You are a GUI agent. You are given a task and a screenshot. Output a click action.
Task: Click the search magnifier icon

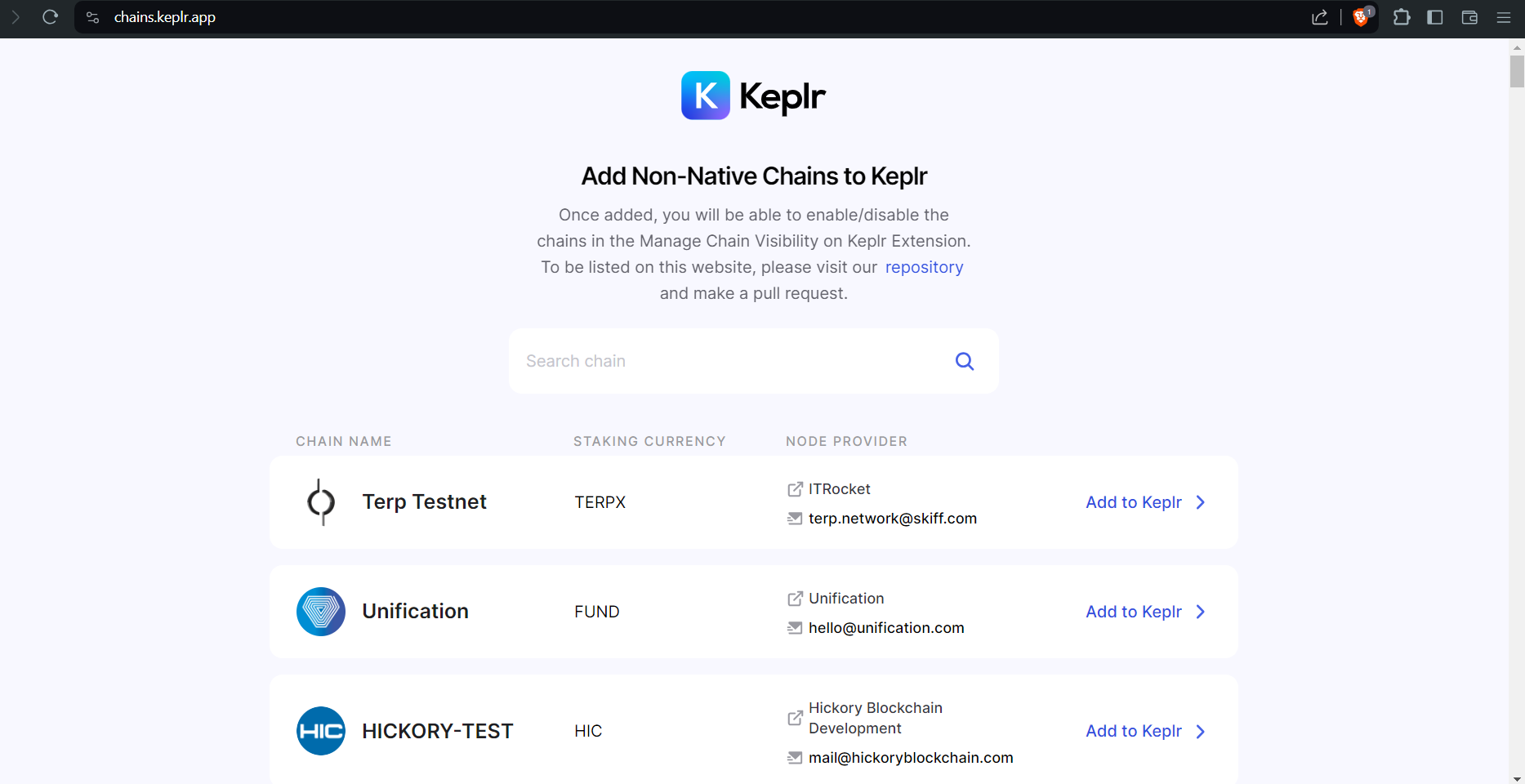pyautogui.click(x=964, y=361)
